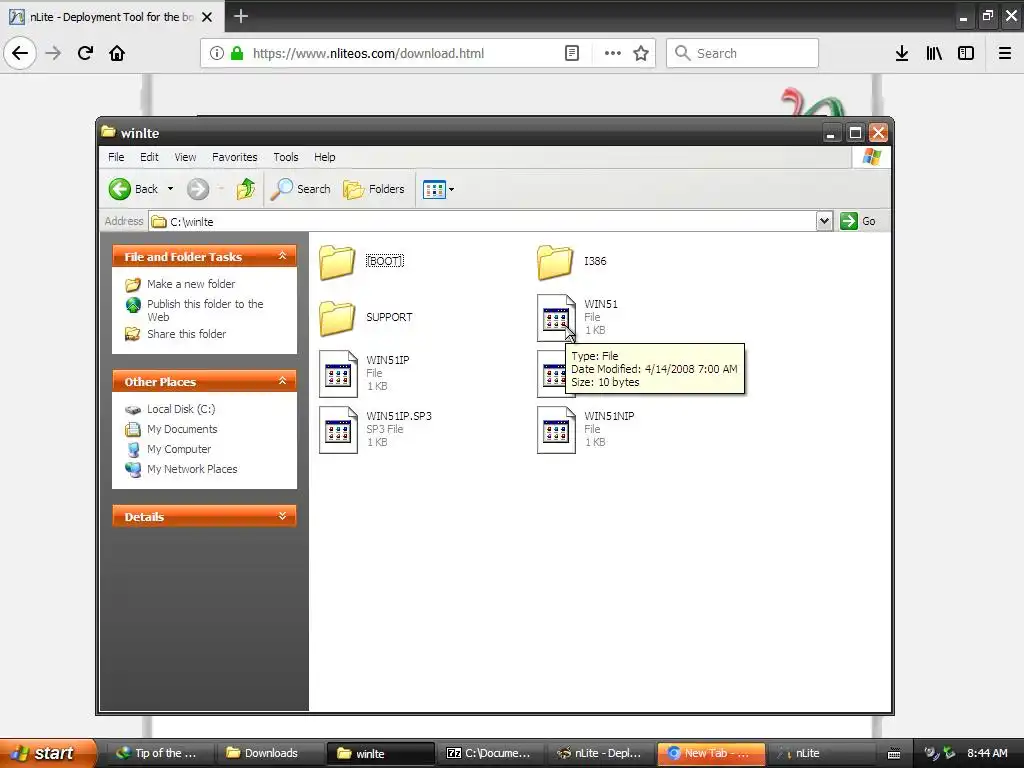The width and height of the screenshot is (1024, 768).
Task: Expand the Details panel
Action: coord(282,516)
